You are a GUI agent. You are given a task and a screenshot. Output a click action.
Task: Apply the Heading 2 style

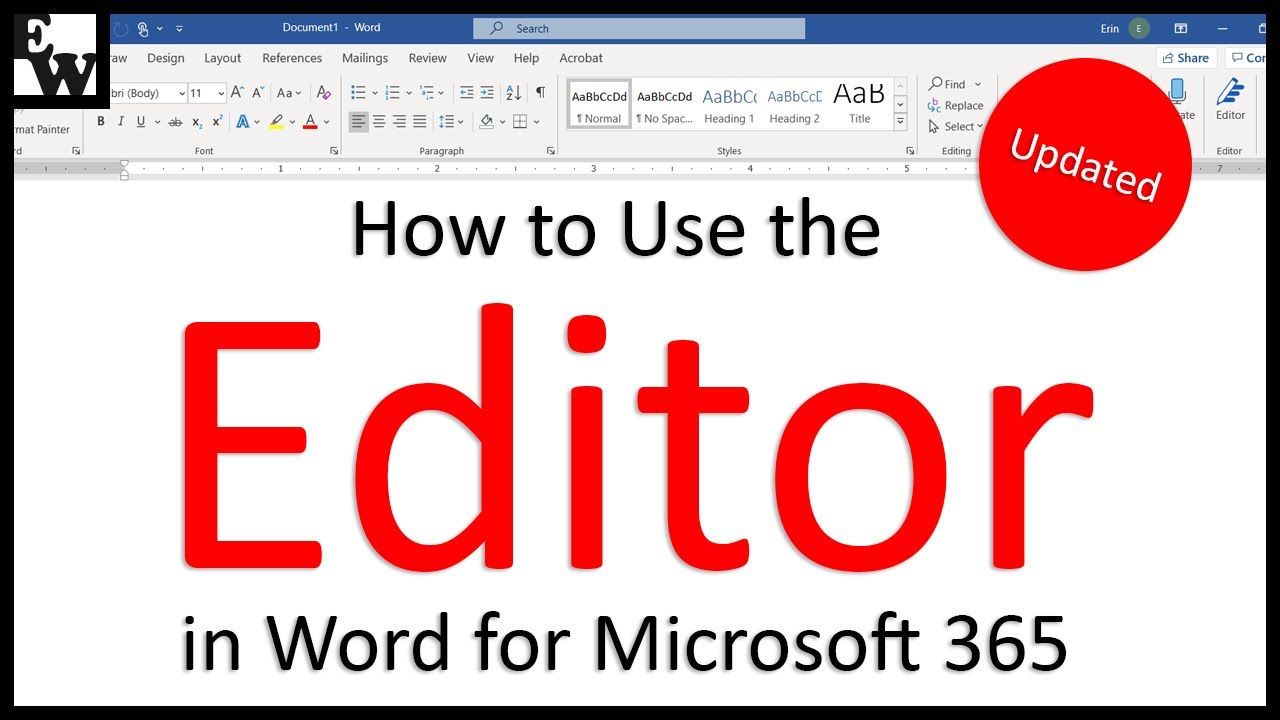(x=795, y=105)
